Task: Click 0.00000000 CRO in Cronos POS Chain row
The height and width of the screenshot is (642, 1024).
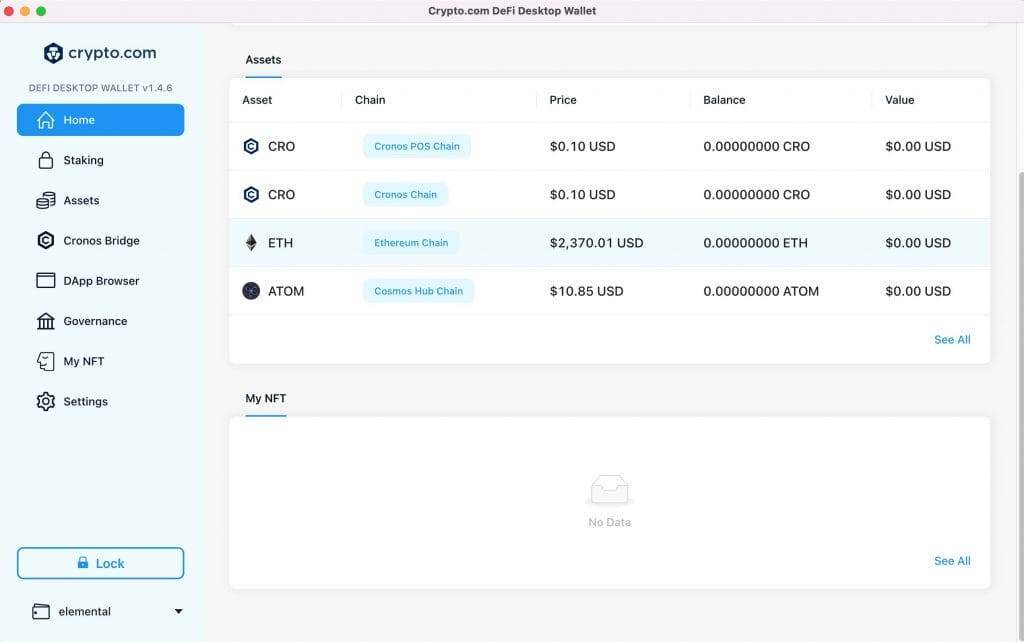Action: click(756, 146)
